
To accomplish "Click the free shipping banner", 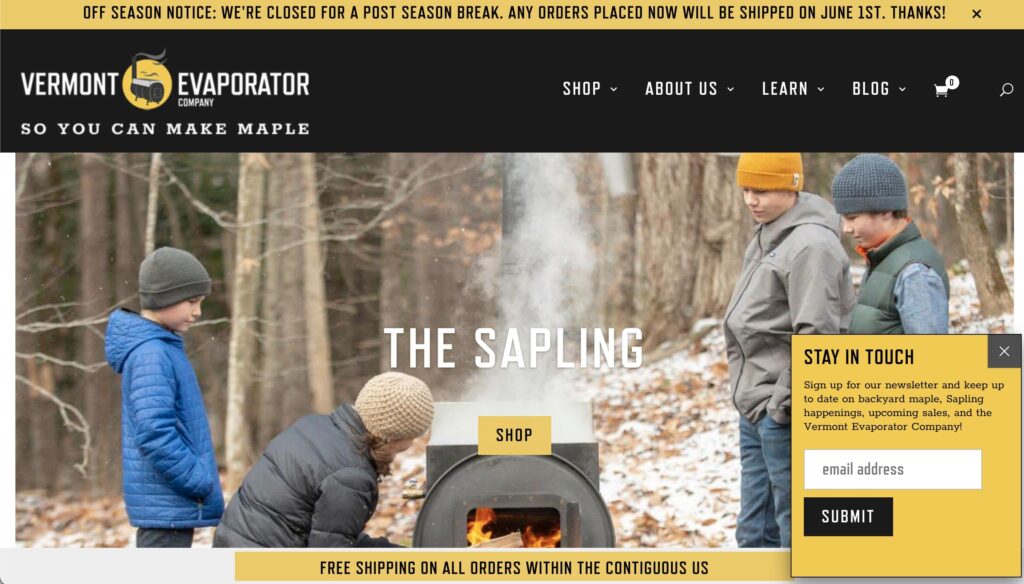I will (x=514, y=568).
